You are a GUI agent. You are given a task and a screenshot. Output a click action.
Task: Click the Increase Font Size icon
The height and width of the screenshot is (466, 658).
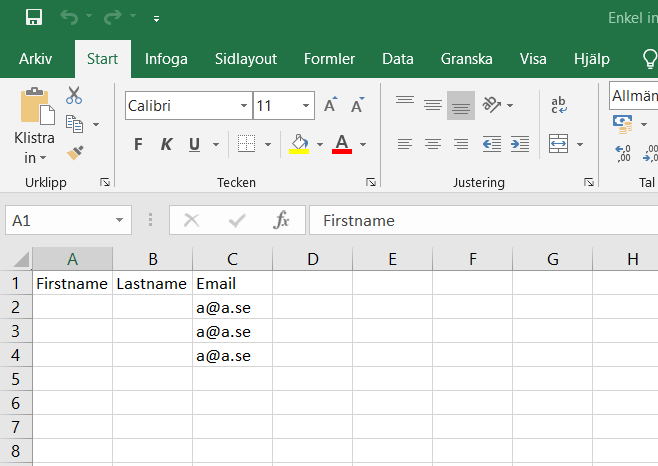(x=331, y=105)
